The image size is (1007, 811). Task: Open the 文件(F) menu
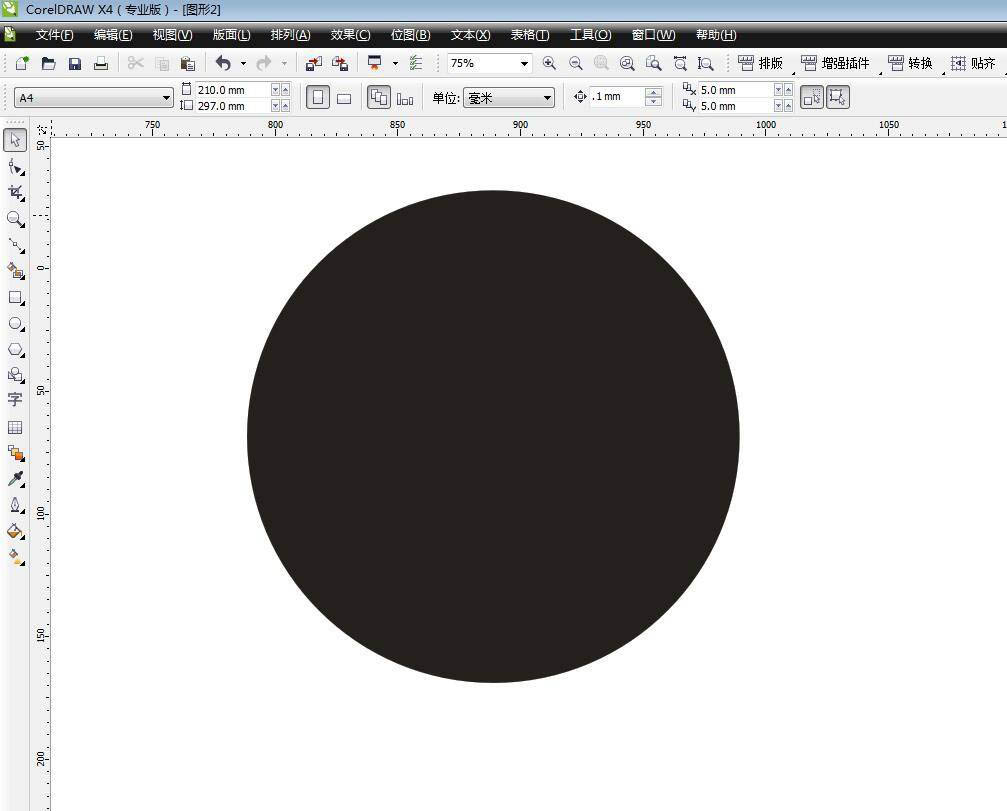pyautogui.click(x=54, y=35)
